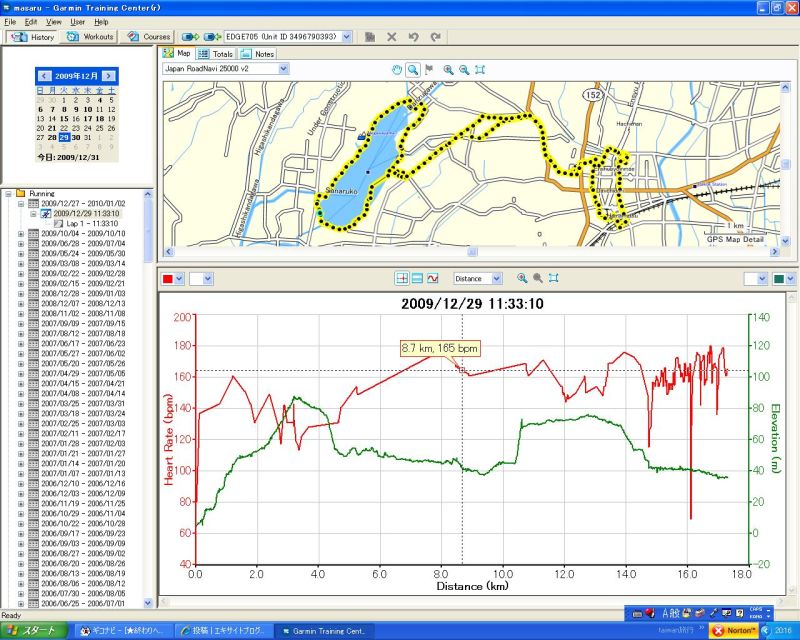The image size is (800, 640).
Task: Click the map zoom in icon
Action: pyautogui.click(x=448, y=70)
